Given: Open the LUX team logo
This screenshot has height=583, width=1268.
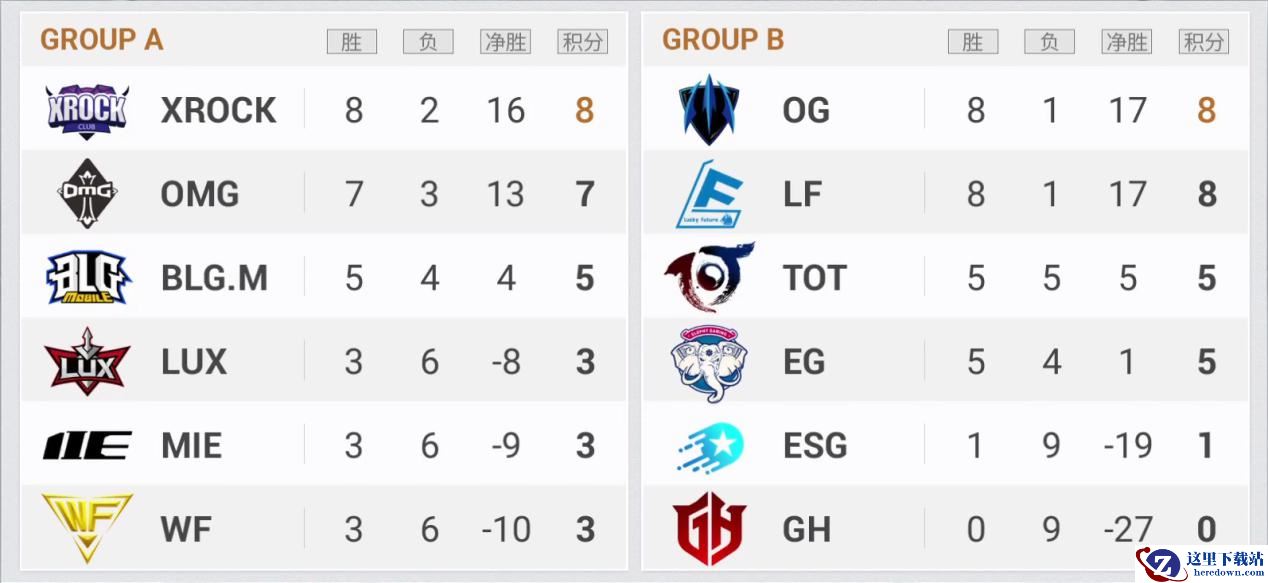Looking at the screenshot, I should tap(87, 361).
